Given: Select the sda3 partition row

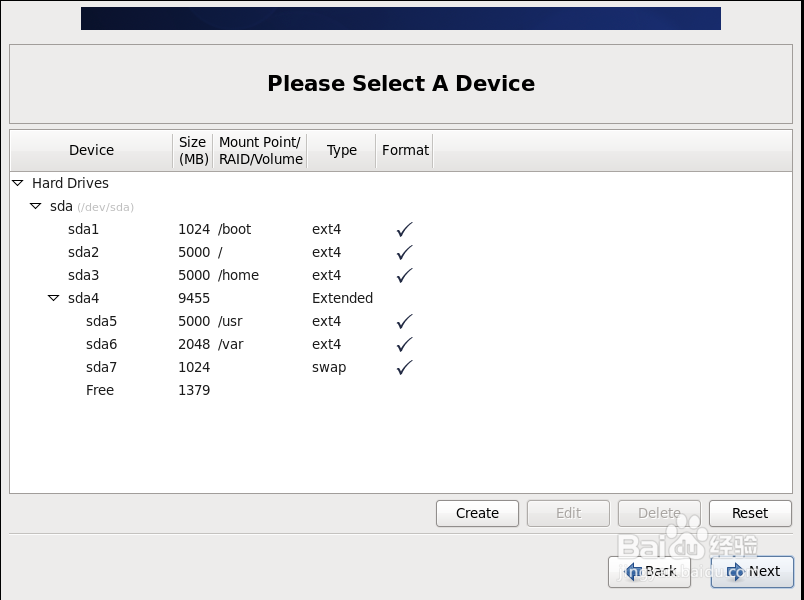Looking at the screenshot, I should click(401, 275).
